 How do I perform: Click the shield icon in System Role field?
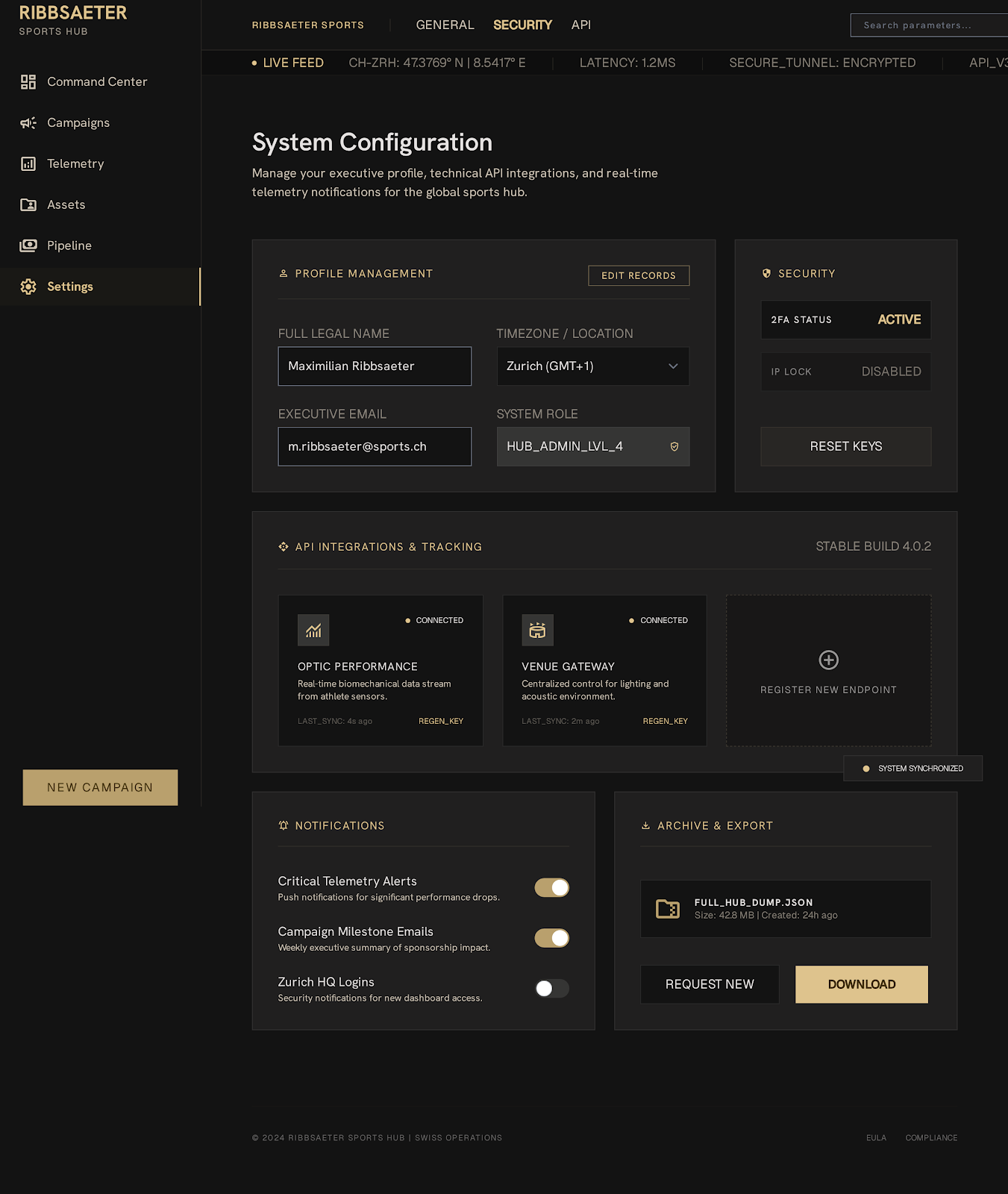(674, 446)
